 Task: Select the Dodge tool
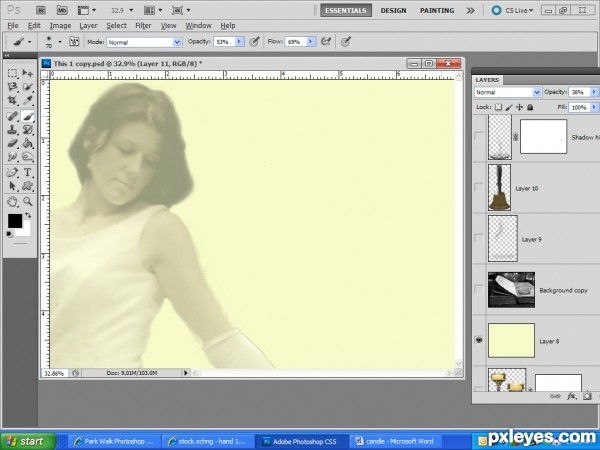coord(28,157)
